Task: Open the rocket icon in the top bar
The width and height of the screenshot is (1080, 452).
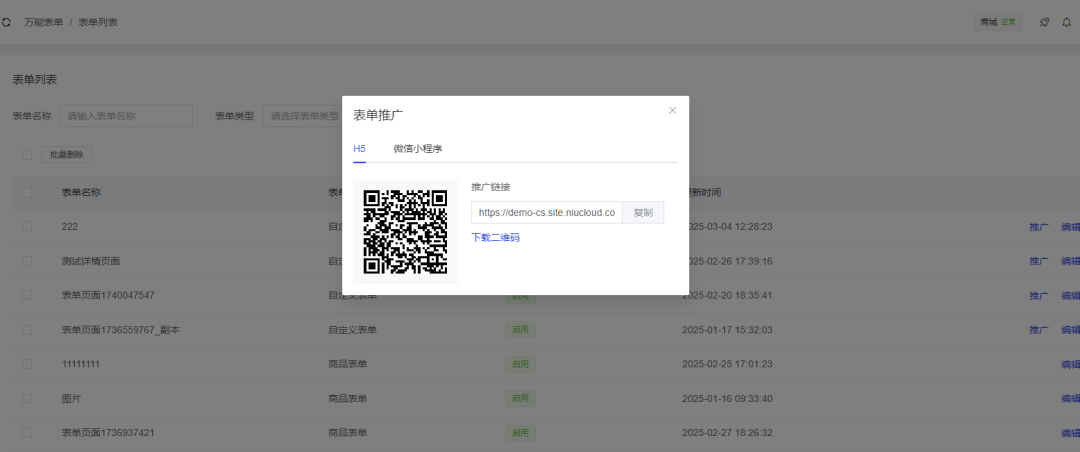Action: pos(1044,22)
